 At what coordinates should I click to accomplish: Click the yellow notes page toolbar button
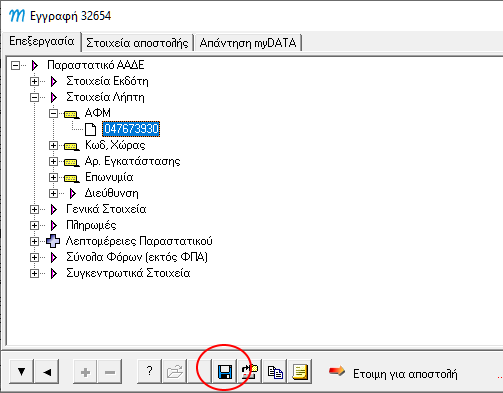click(x=300, y=371)
